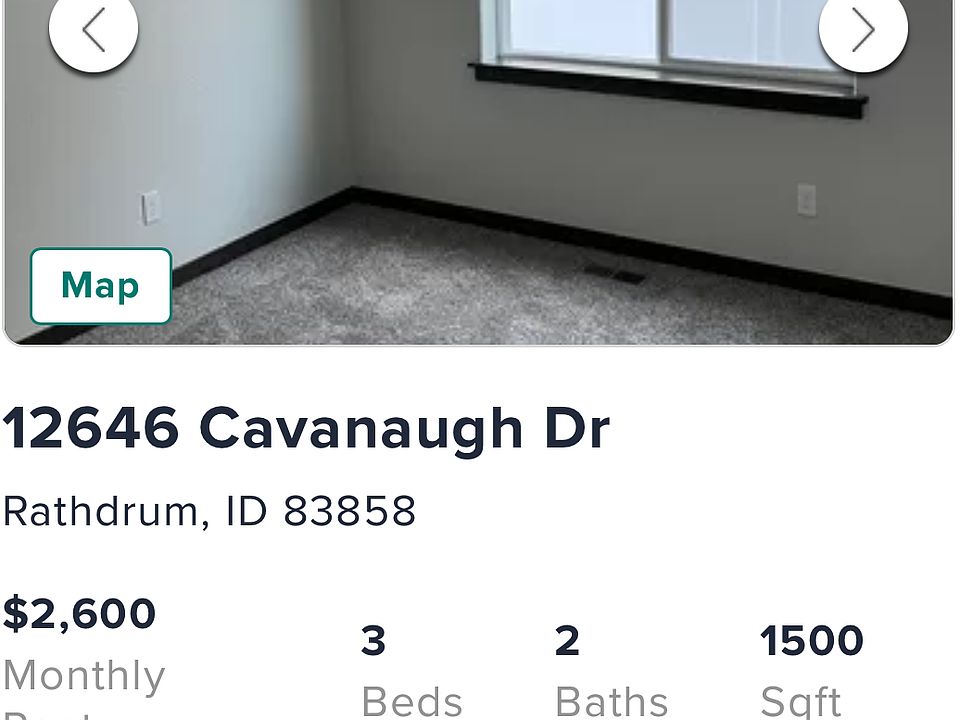Image resolution: width=960 pixels, height=720 pixels.
Task: Click the left wall outlet in photo
Action: click(x=150, y=207)
